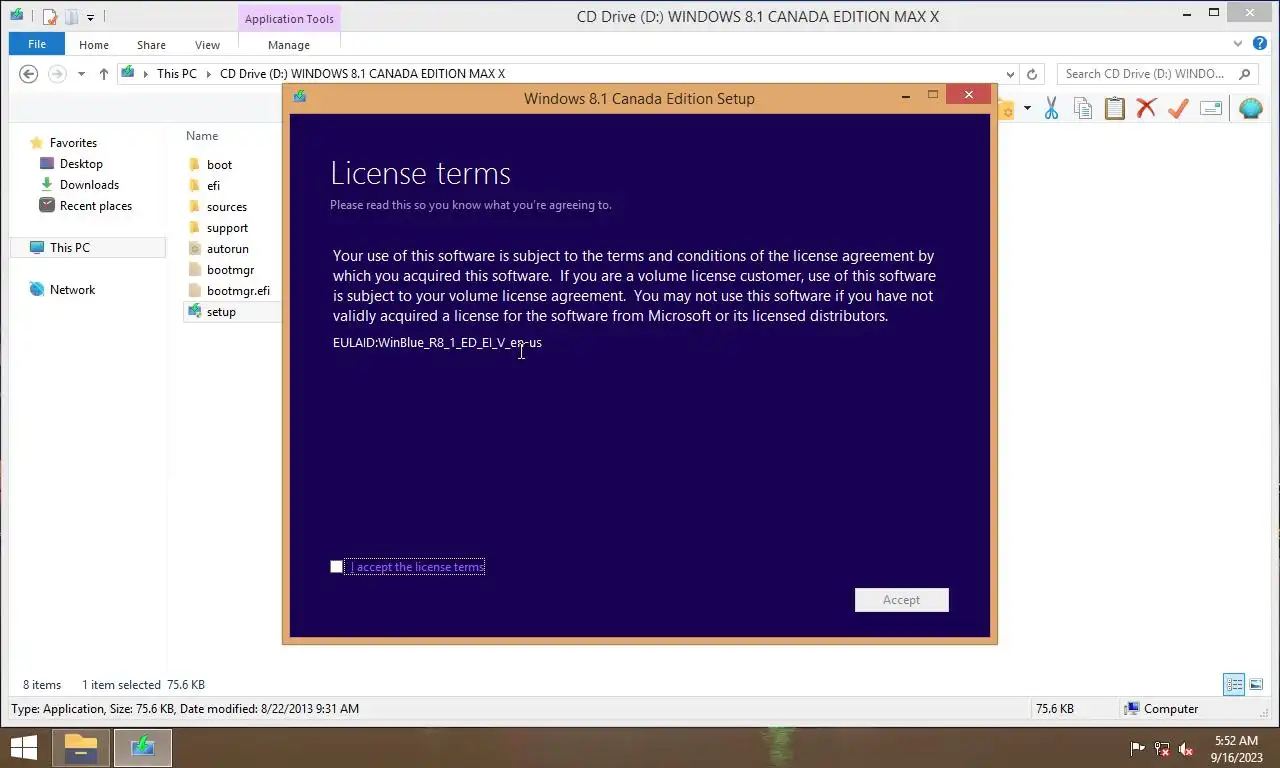Screen dimensions: 1280x768
Task: Click the red X Delete icon
Action: click(x=1147, y=109)
